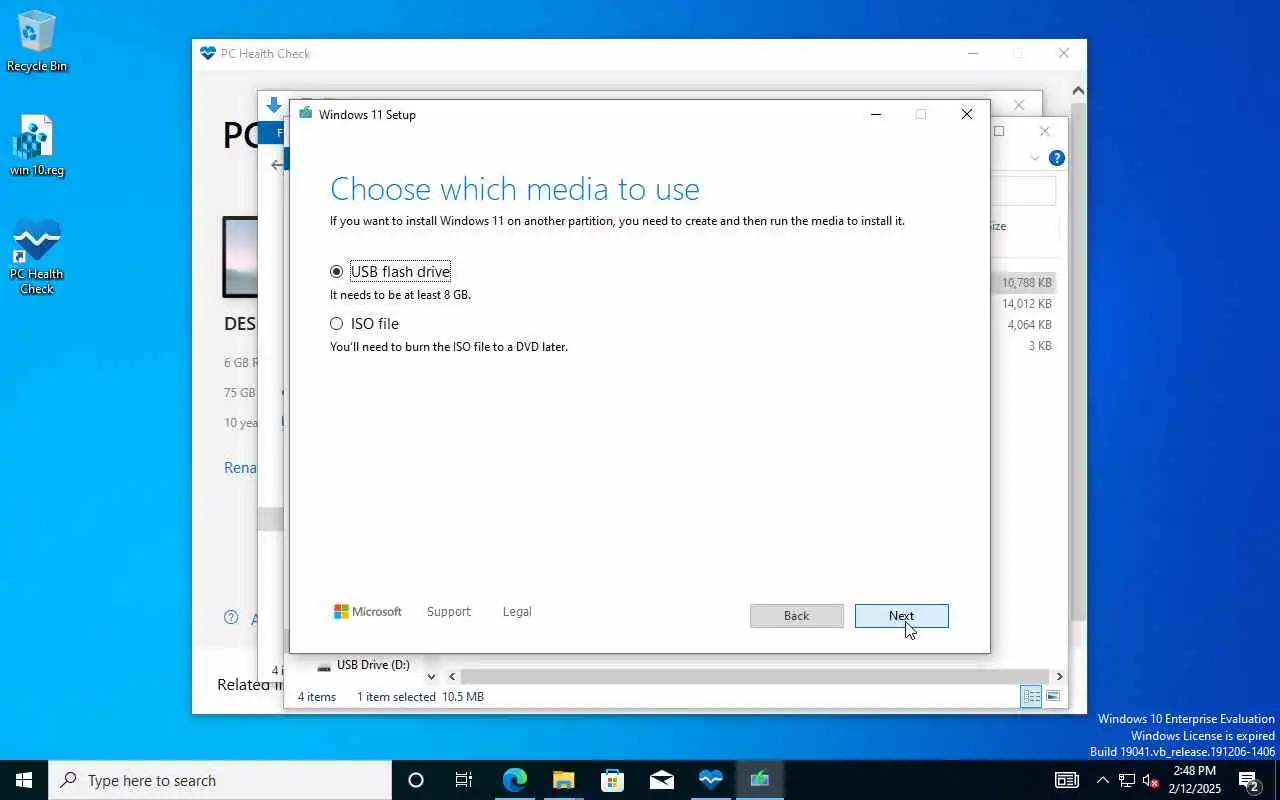Select the 10,788 KB file row
This screenshot has width=1280, height=800.
click(1023, 283)
